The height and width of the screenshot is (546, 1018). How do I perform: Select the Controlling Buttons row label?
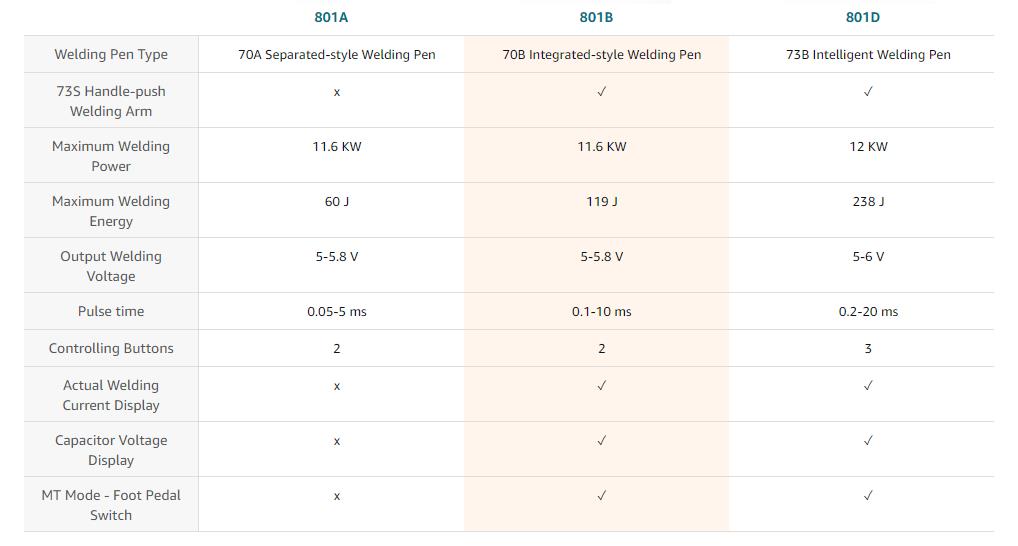[111, 349]
